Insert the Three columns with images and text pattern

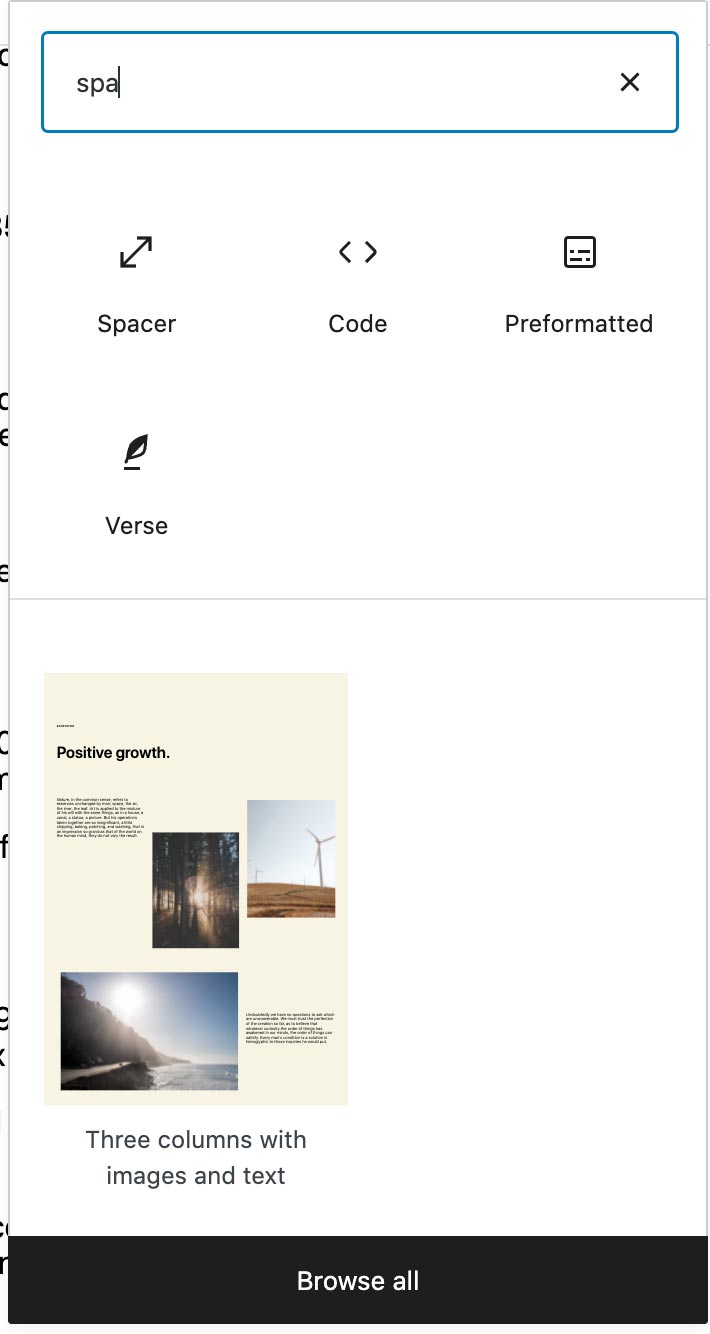[x=195, y=888]
